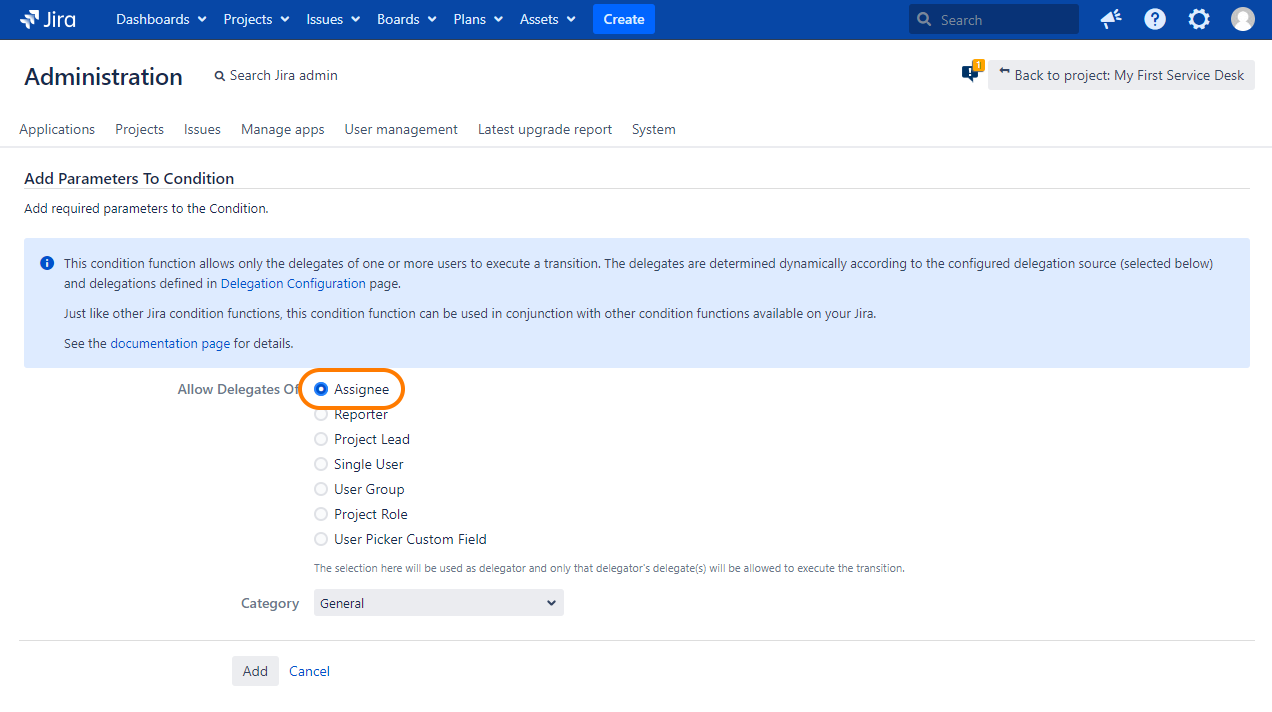Open the notifications megaphone icon

coord(1110,19)
